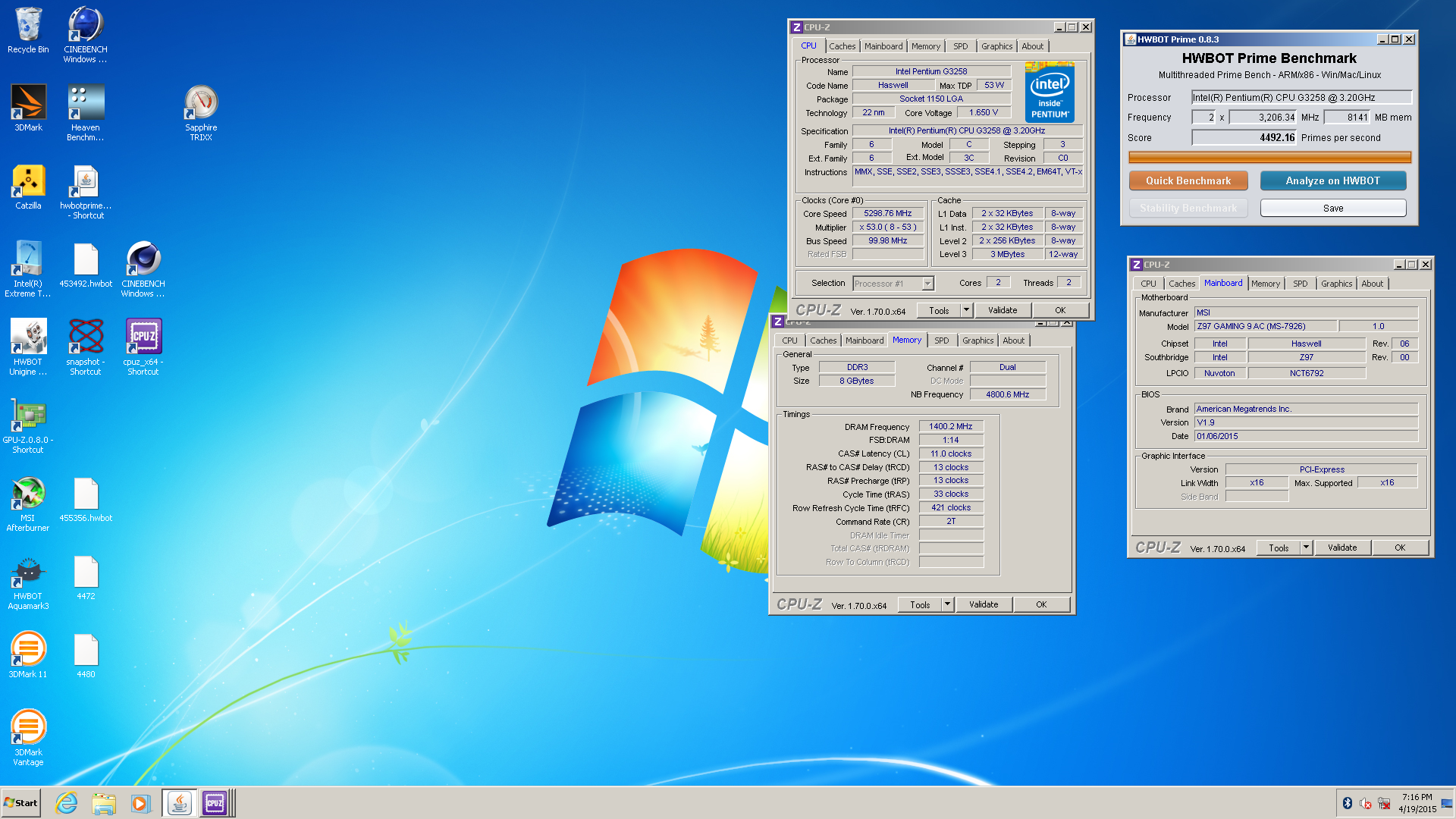The height and width of the screenshot is (819, 1456).
Task: Click the motherboard Model Z97 GAMING 9 AC field
Action: pos(1265,326)
